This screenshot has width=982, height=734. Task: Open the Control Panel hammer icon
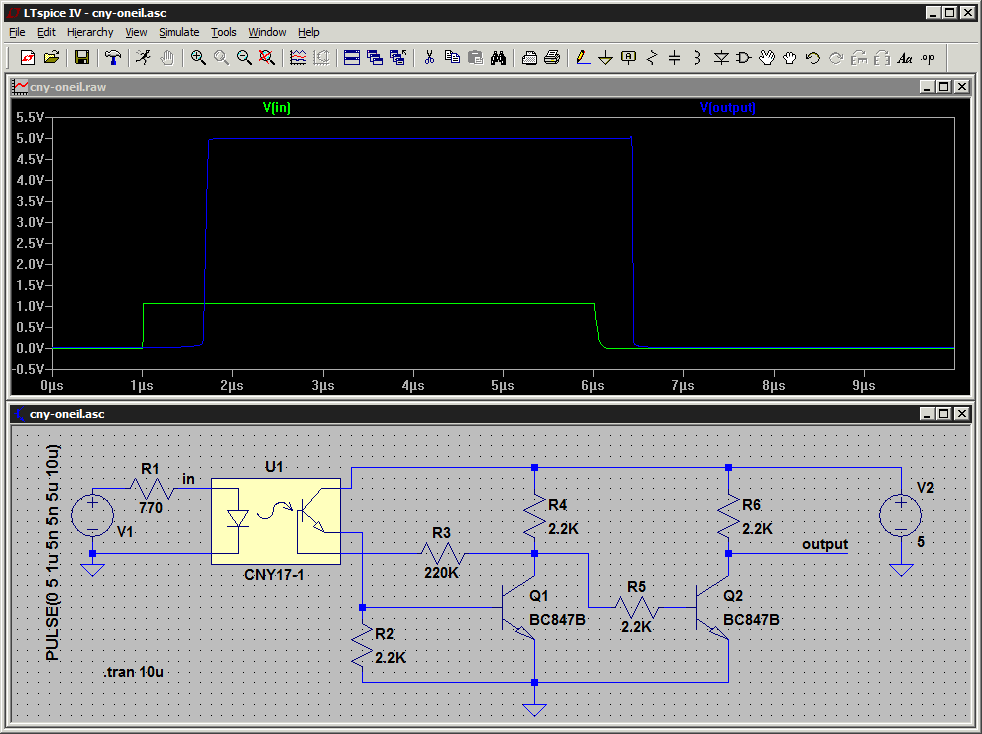[x=113, y=58]
